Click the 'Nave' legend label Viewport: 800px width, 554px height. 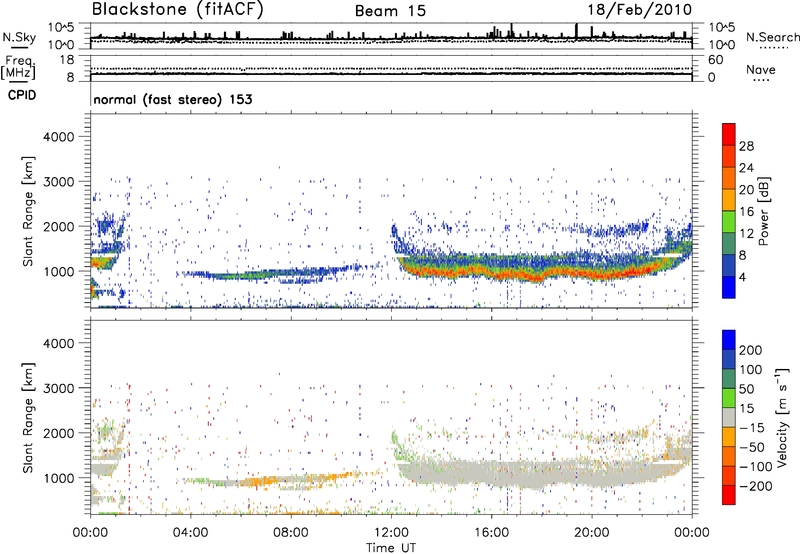761,69
